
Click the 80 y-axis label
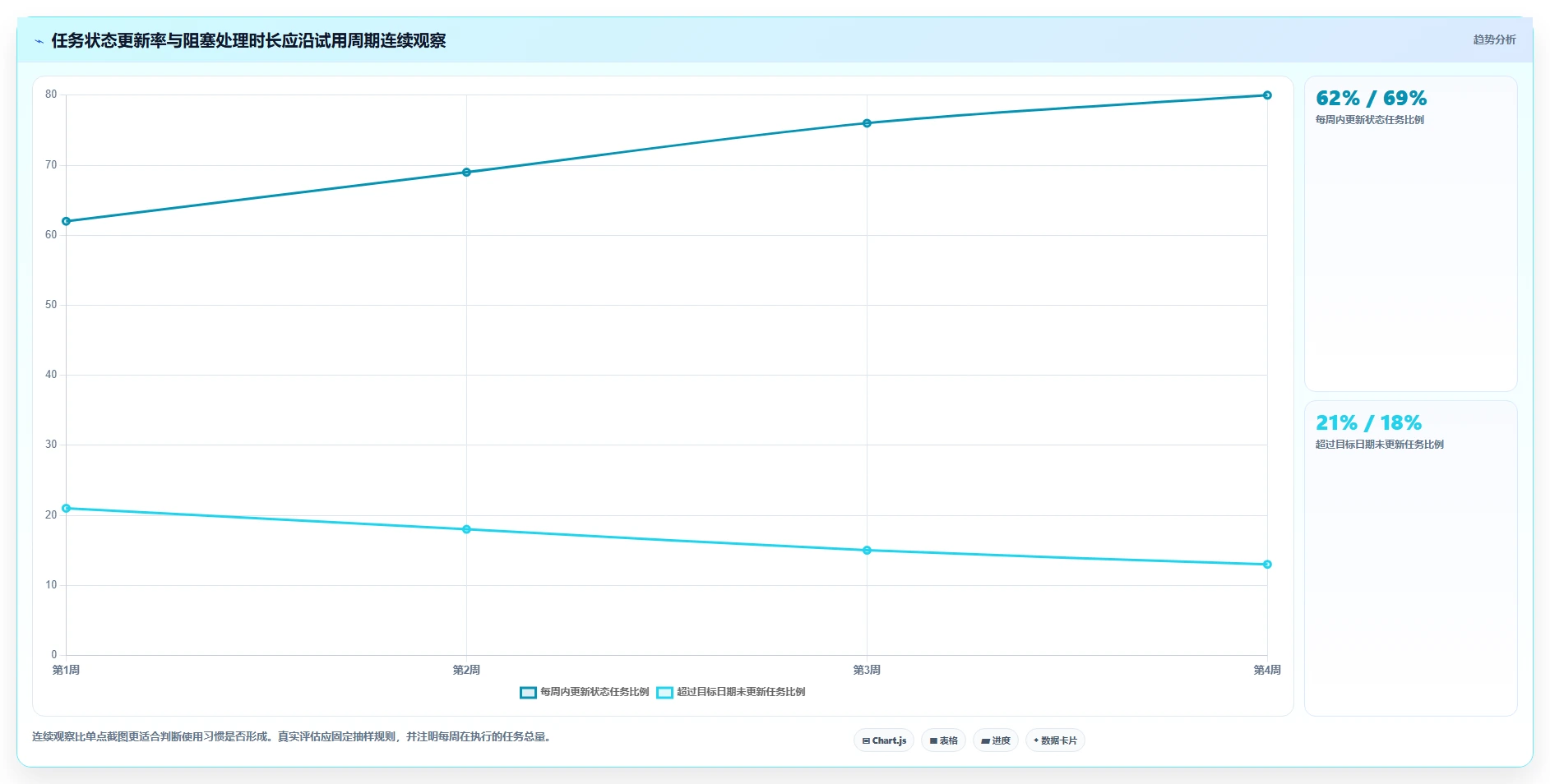click(x=51, y=95)
